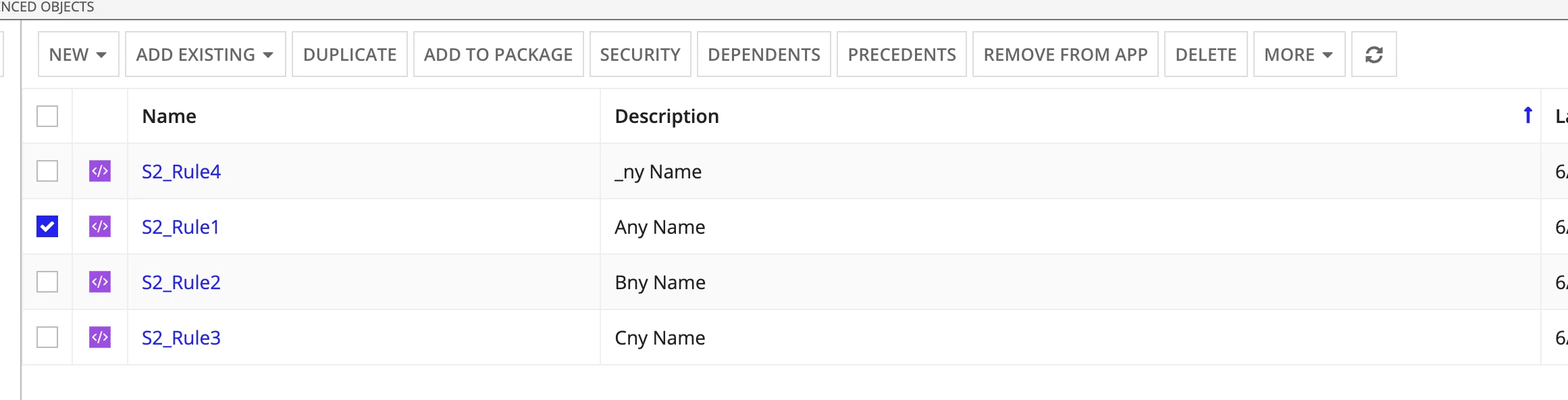This screenshot has height=400, width=1568.
Task: Click the expression rule icon for S2_Rule2
Action: click(x=100, y=282)
